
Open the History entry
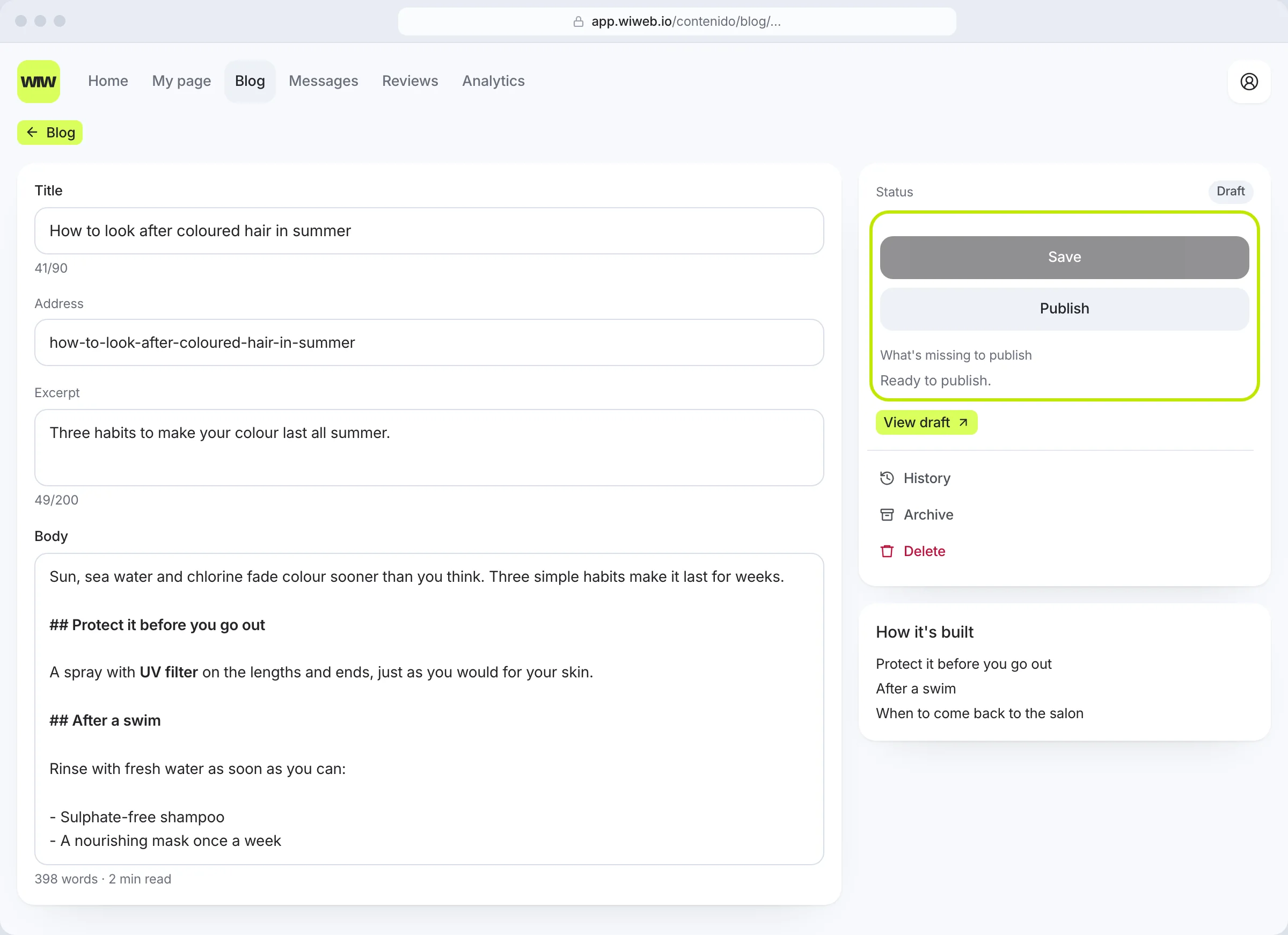point(926,478)
